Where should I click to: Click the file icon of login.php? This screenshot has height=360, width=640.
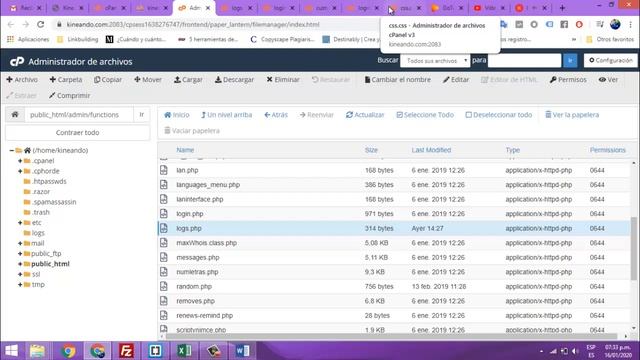(x=164, y=213)
